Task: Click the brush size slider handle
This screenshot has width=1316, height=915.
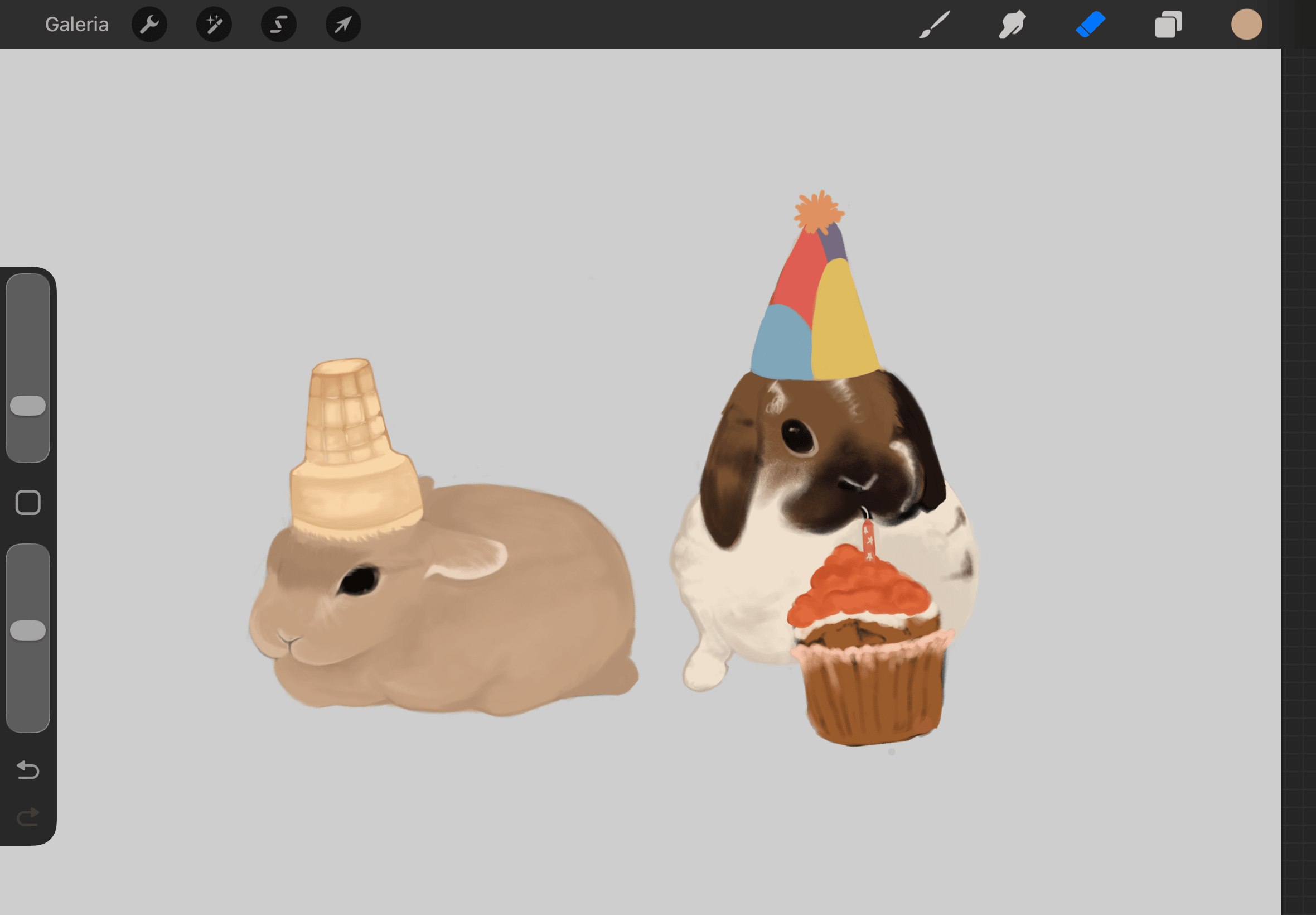Action: tap(28, 405)
